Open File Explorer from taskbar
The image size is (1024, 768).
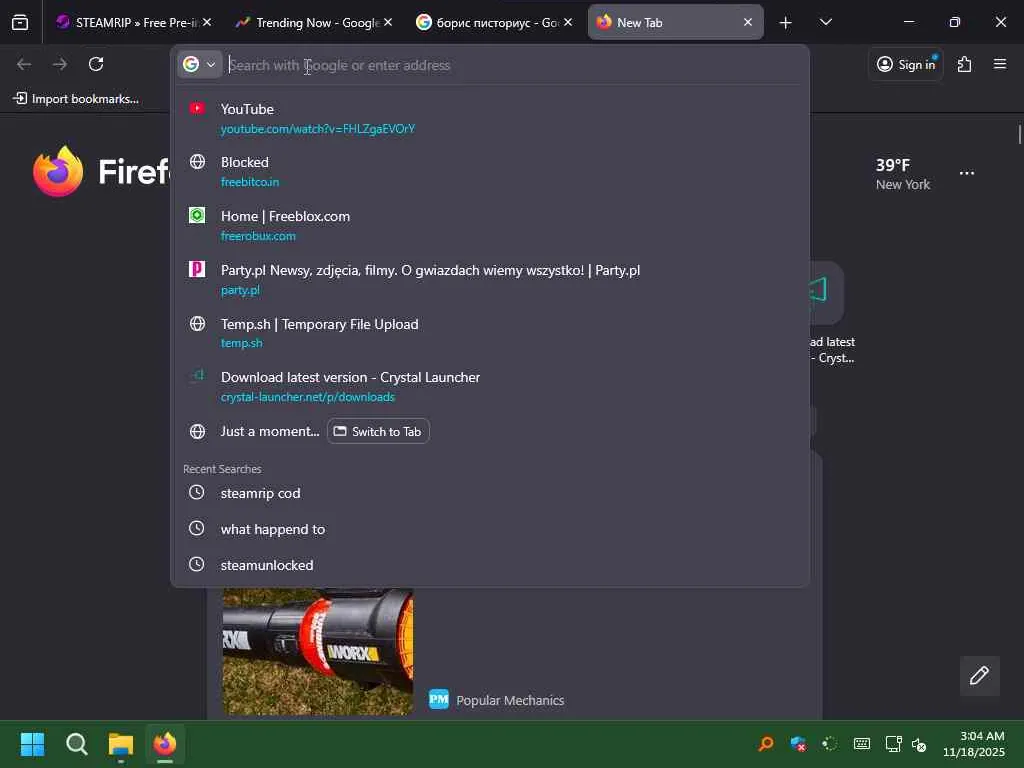tap(121, 744)
